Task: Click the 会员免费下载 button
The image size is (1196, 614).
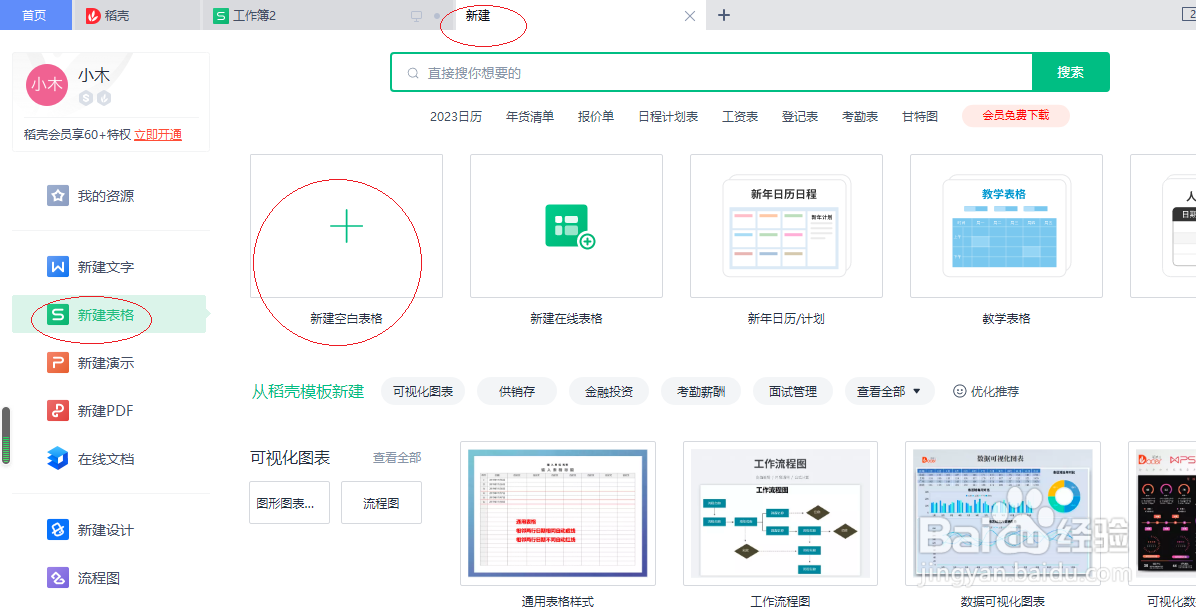Action: (x=1015, y=116)
